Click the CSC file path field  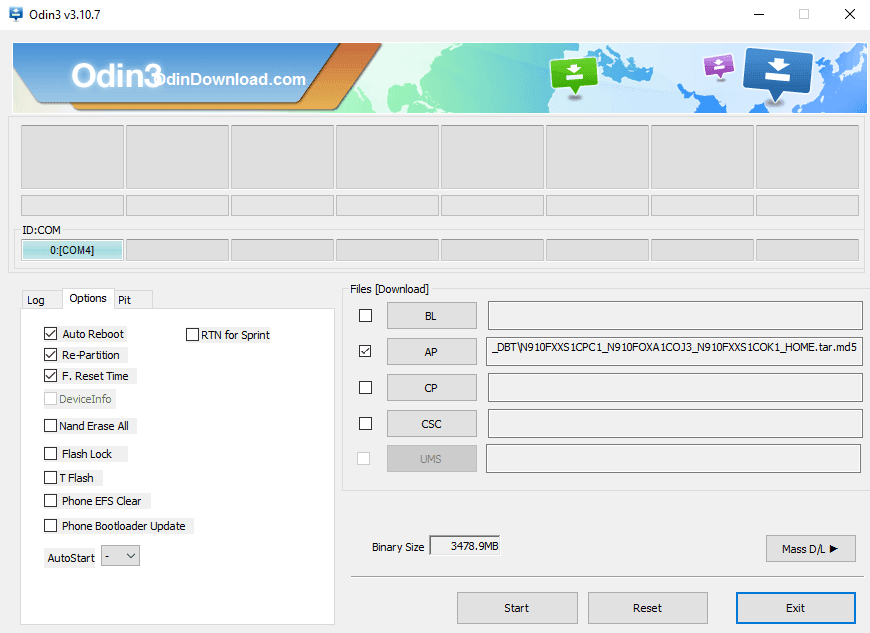pos(675,423)
